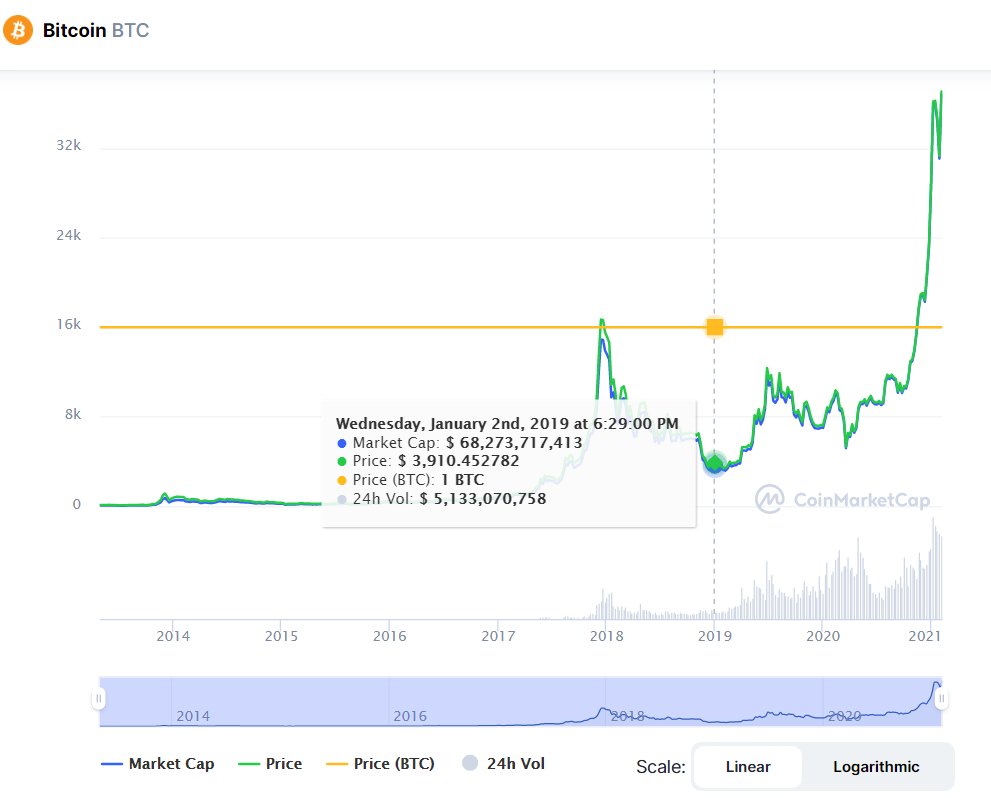
Task: Toggle the green Price legend series
Action: [x=270, y=764]
